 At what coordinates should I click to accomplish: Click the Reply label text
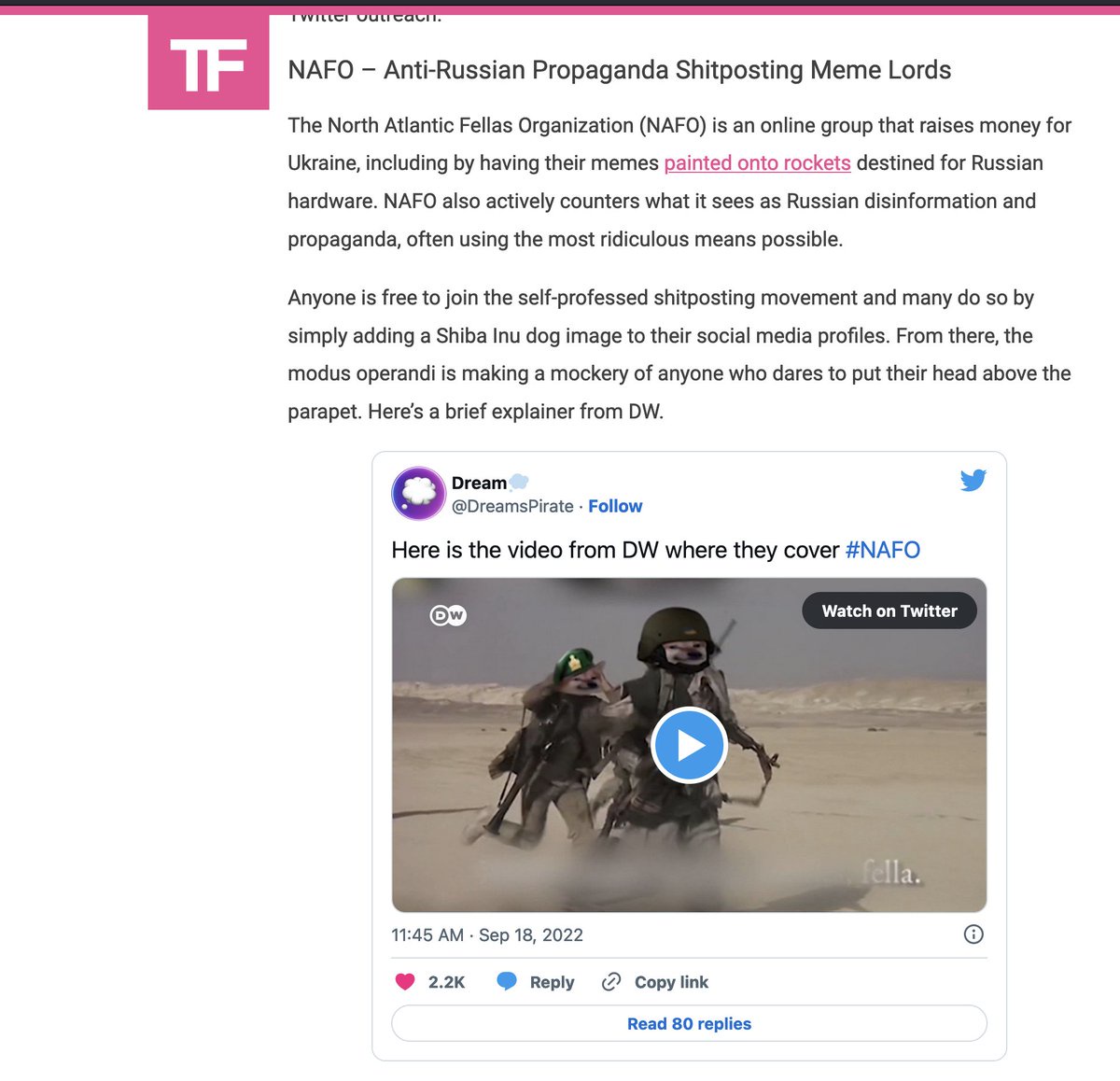[x=552, y=982]
